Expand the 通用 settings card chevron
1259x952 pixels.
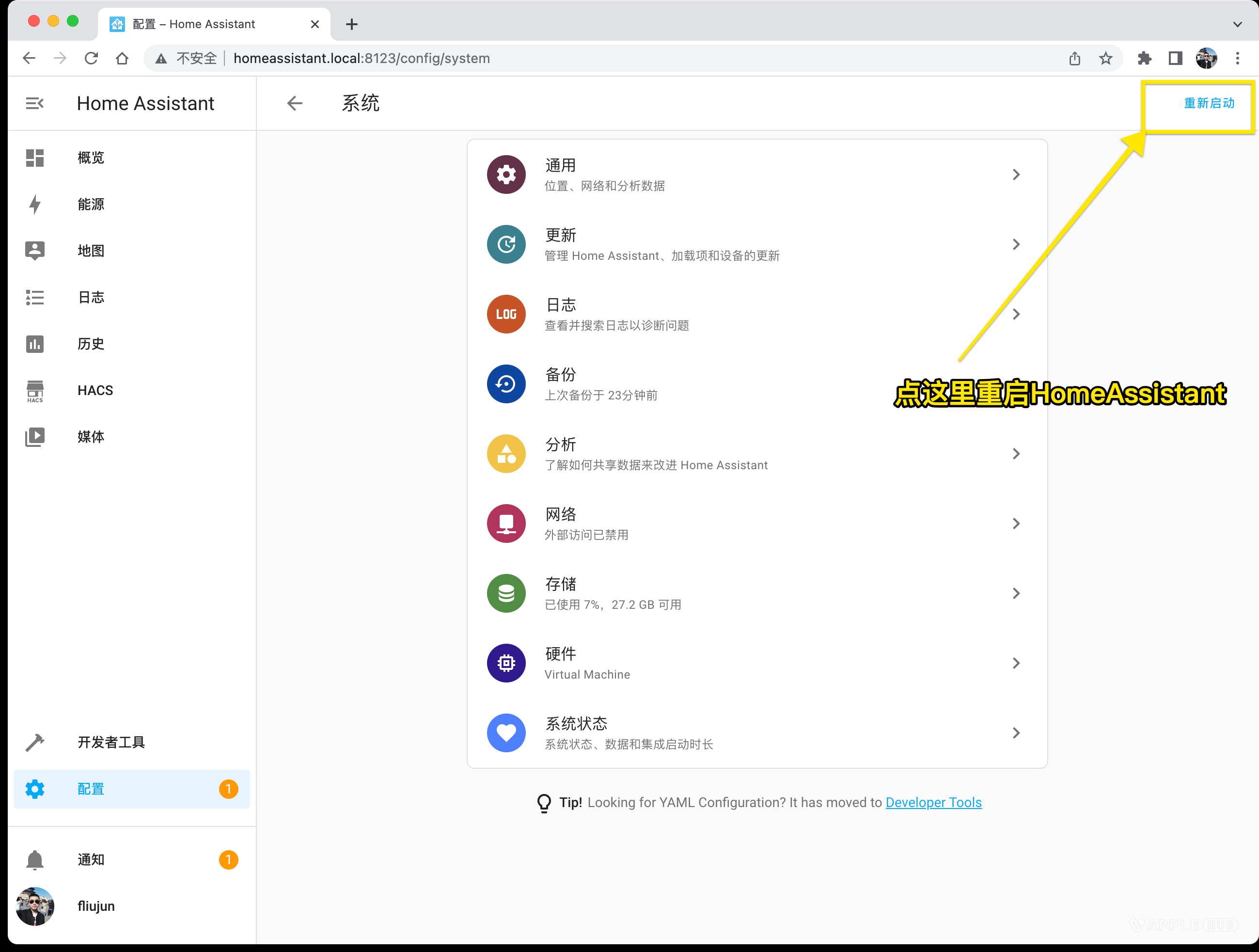point(1017,175)
